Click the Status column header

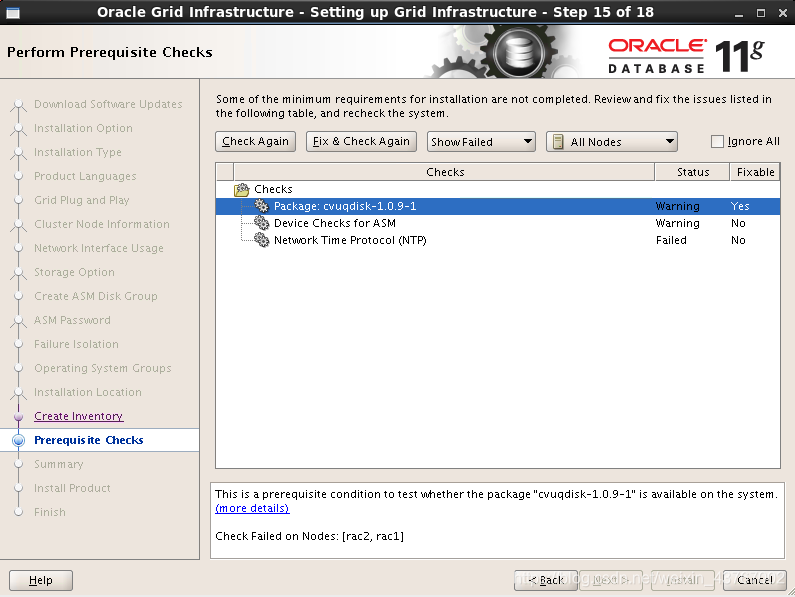coord(693,172)
